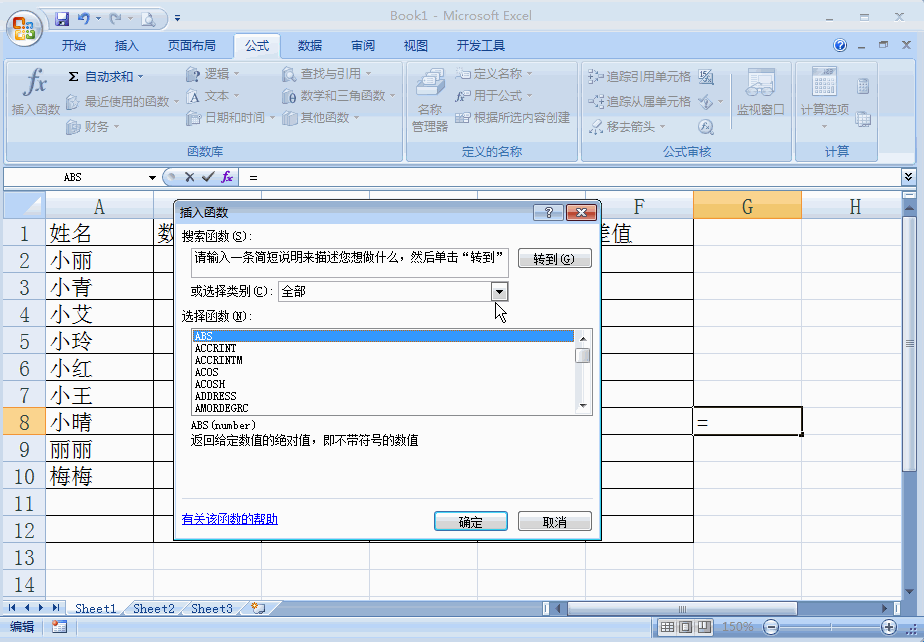This screenshot has width=924, height=642.
Task: Click the fx insert function icon in the ribbon
Action: click(35, 82)
